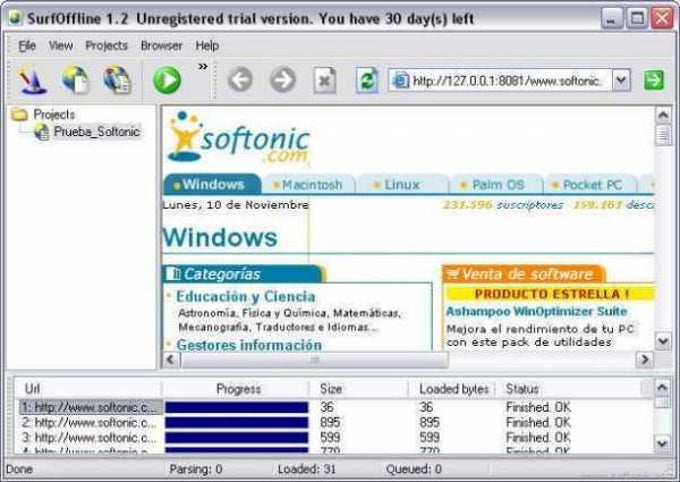
Task: Open Ashampoo WinOptimizer Suite link
Action: (x=536, y=311)
